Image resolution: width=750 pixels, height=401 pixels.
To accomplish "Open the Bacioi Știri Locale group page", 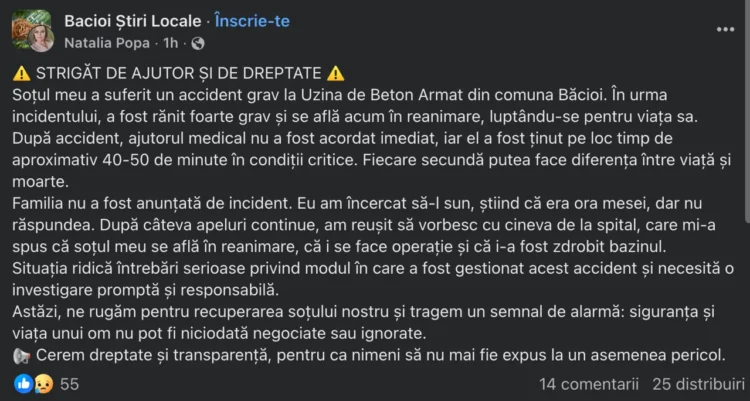I will tap(132, 21).
